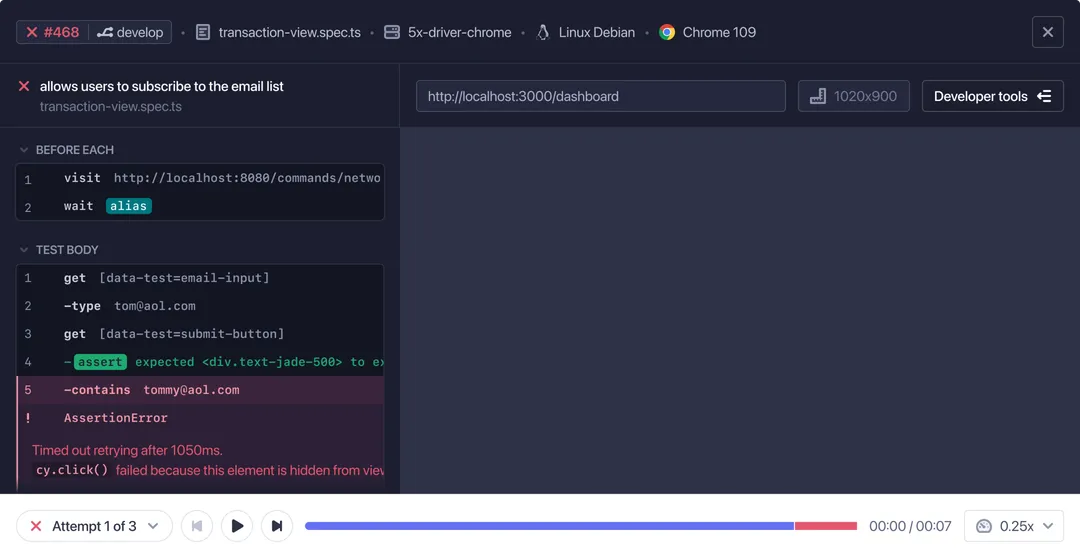Collapse the TEST BODY section
Screen dimensions: 1080x558
click(x=24, y=250)
